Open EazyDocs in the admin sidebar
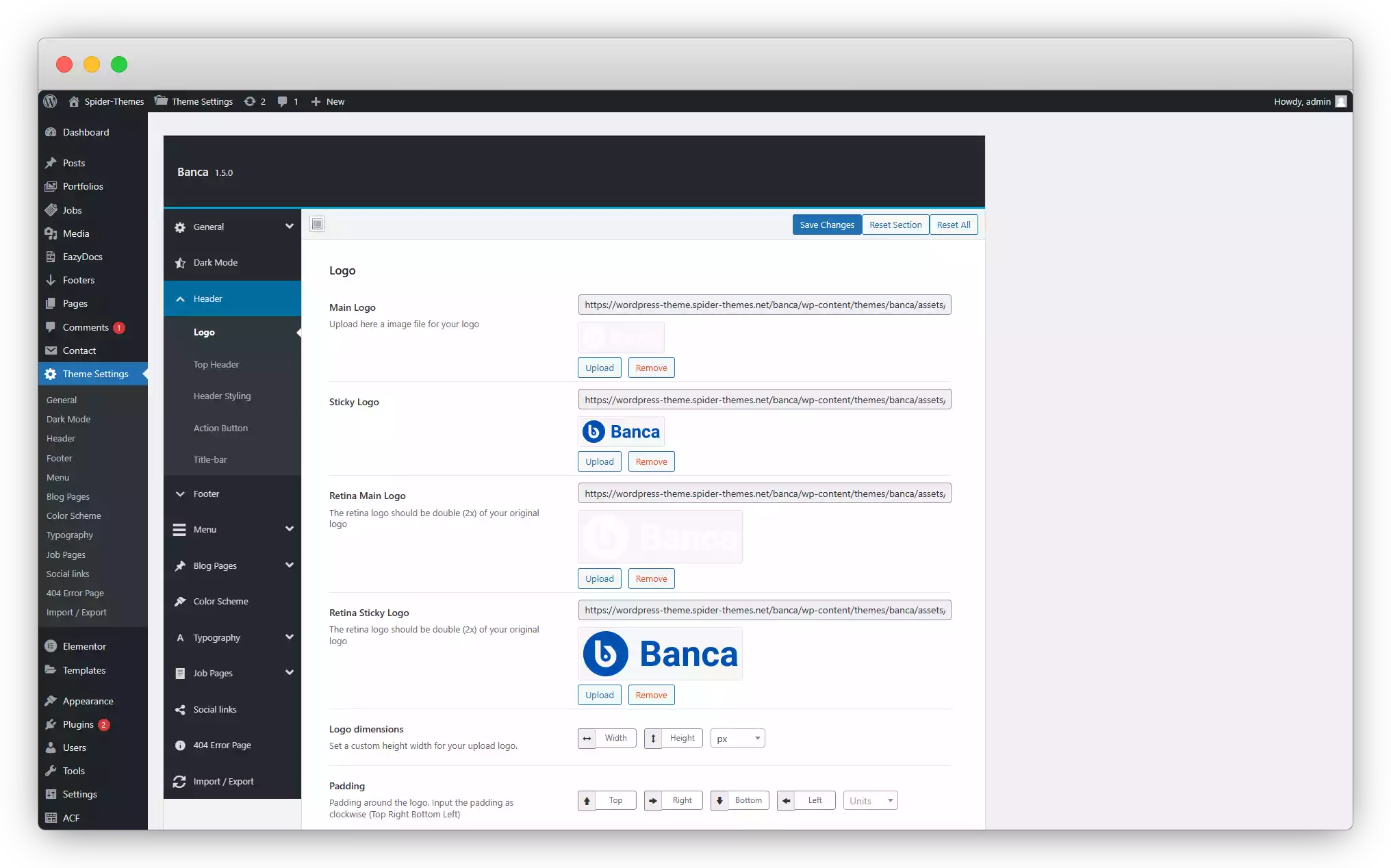 (x=92, y=257)
